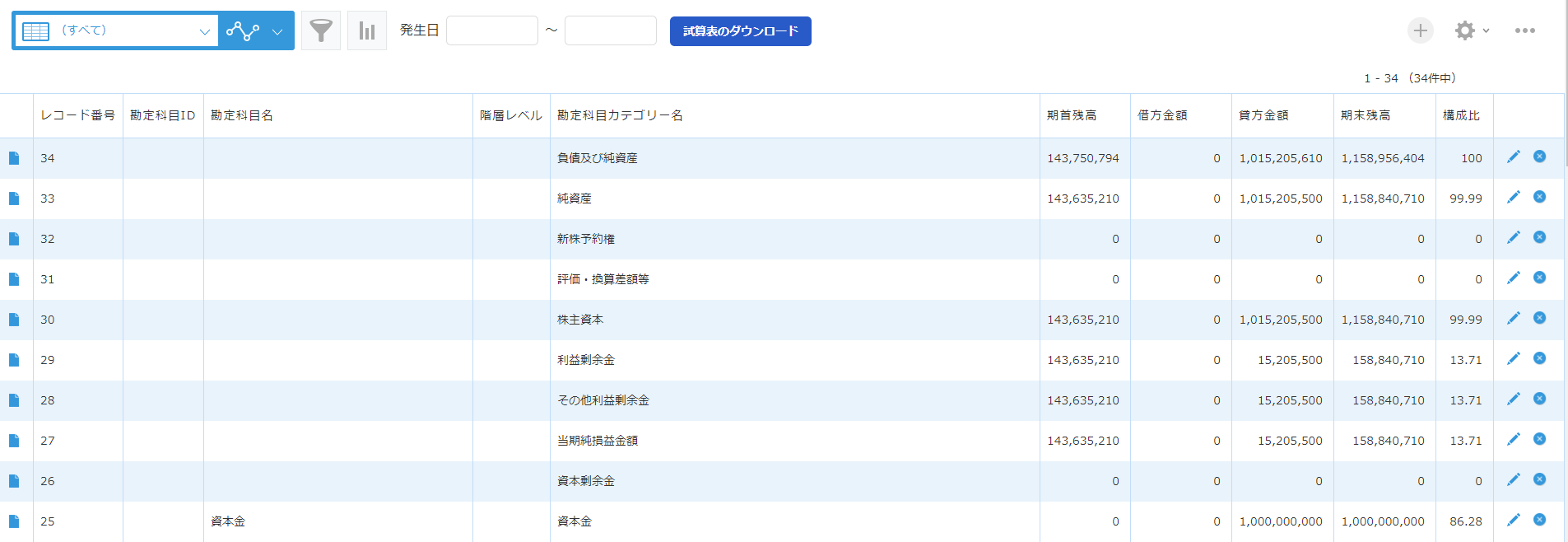Click 階層レベル column header
This screenshot has height=542, width=1568.
click(511, 115)
